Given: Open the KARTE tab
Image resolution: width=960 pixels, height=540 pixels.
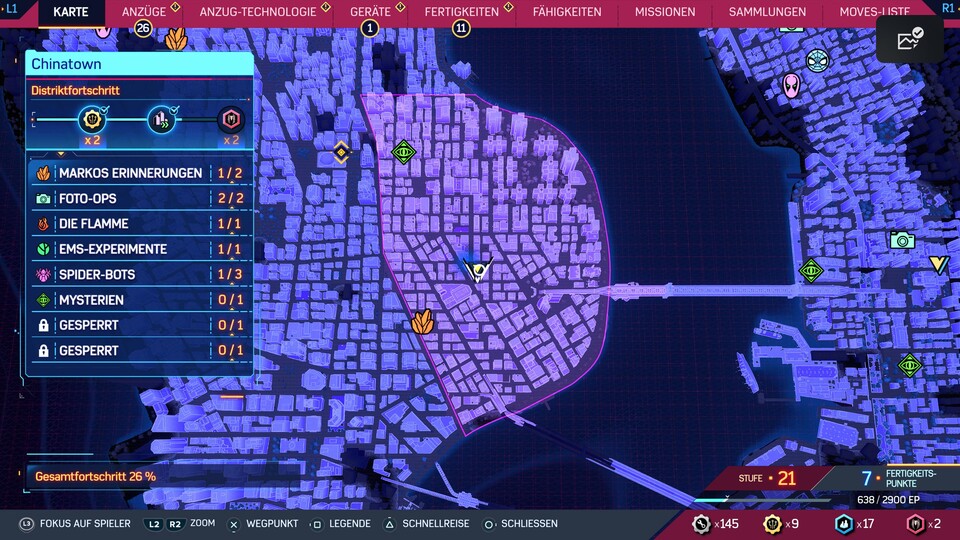Looking at the screenshot, I should click(70, 12).
